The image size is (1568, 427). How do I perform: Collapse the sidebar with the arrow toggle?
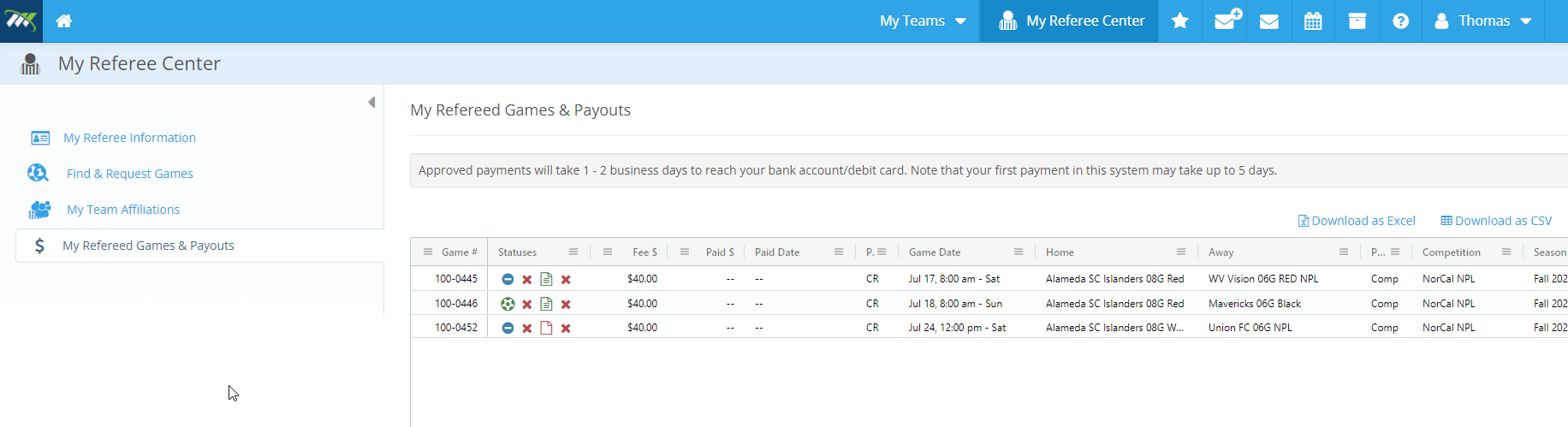tap(371, 103)
